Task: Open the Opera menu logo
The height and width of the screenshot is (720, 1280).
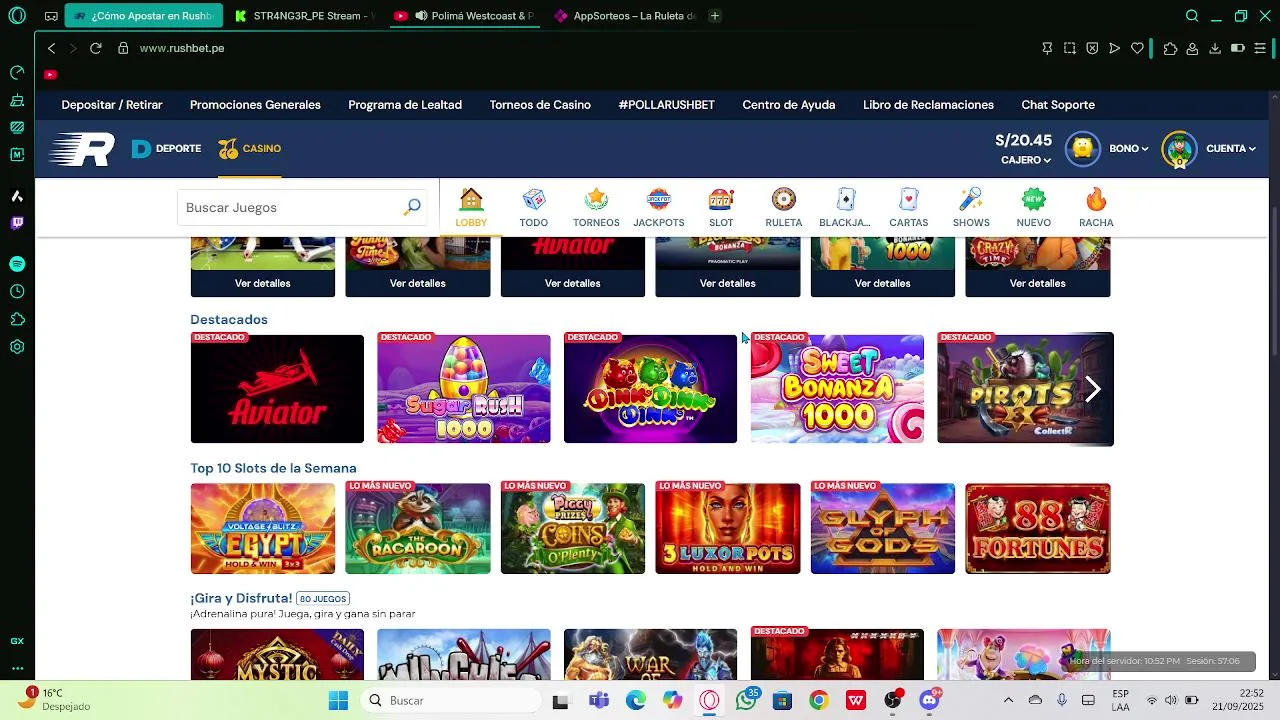Action: [x=17, y=16]
